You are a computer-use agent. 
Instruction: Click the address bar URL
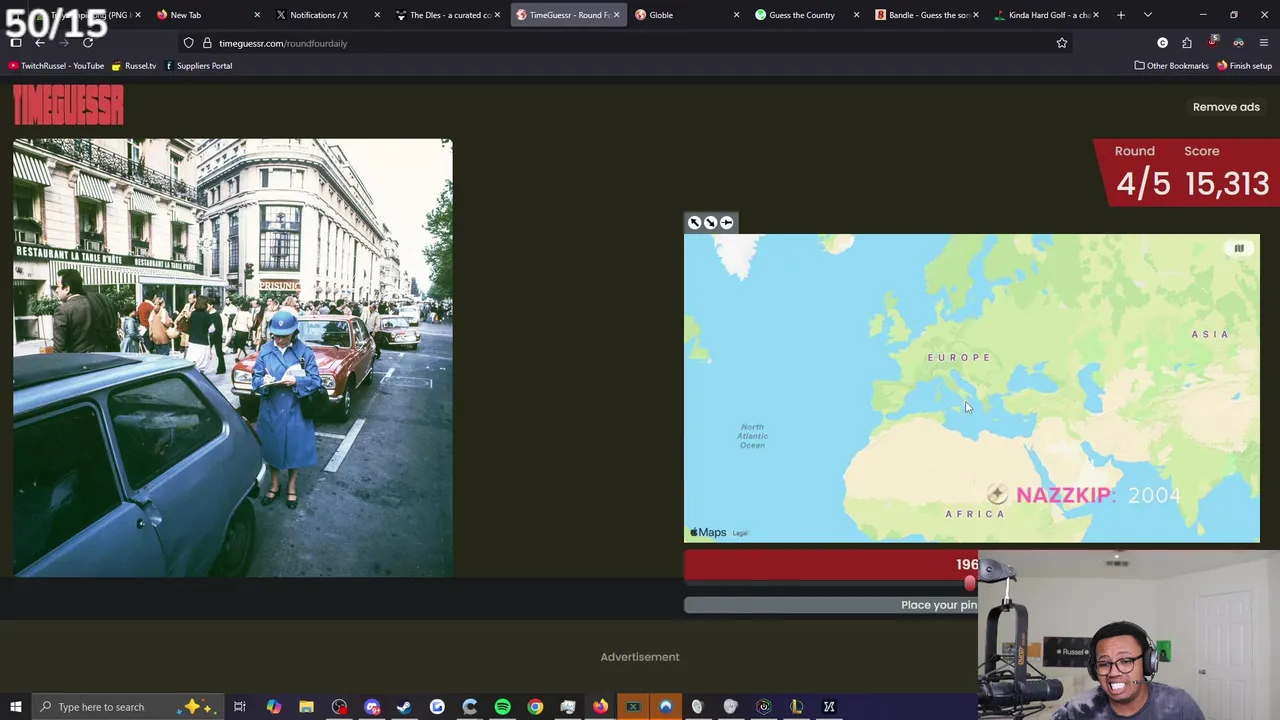point(283,43)
